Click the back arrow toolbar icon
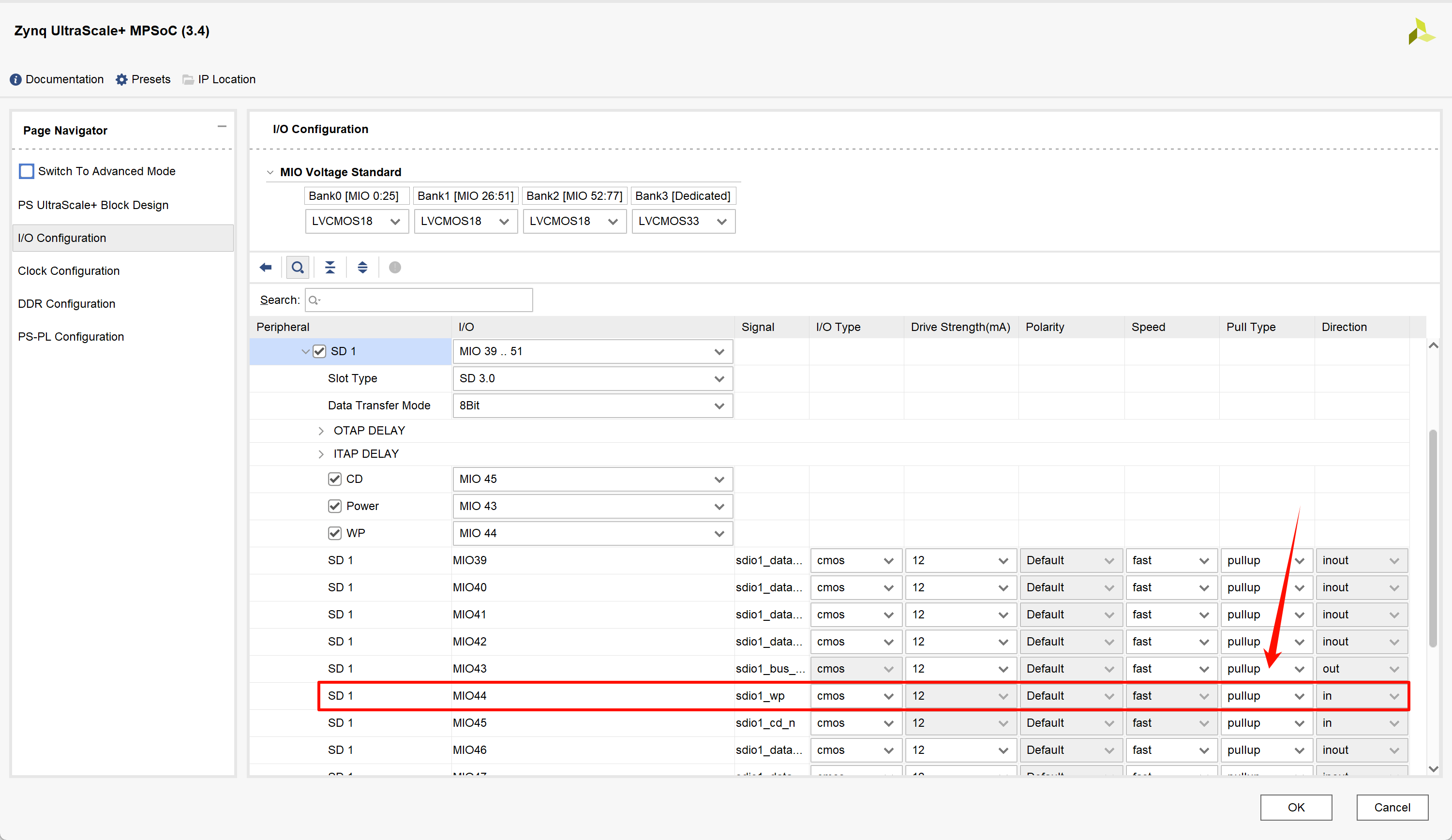1452x840 pixels. coord(266,267)
